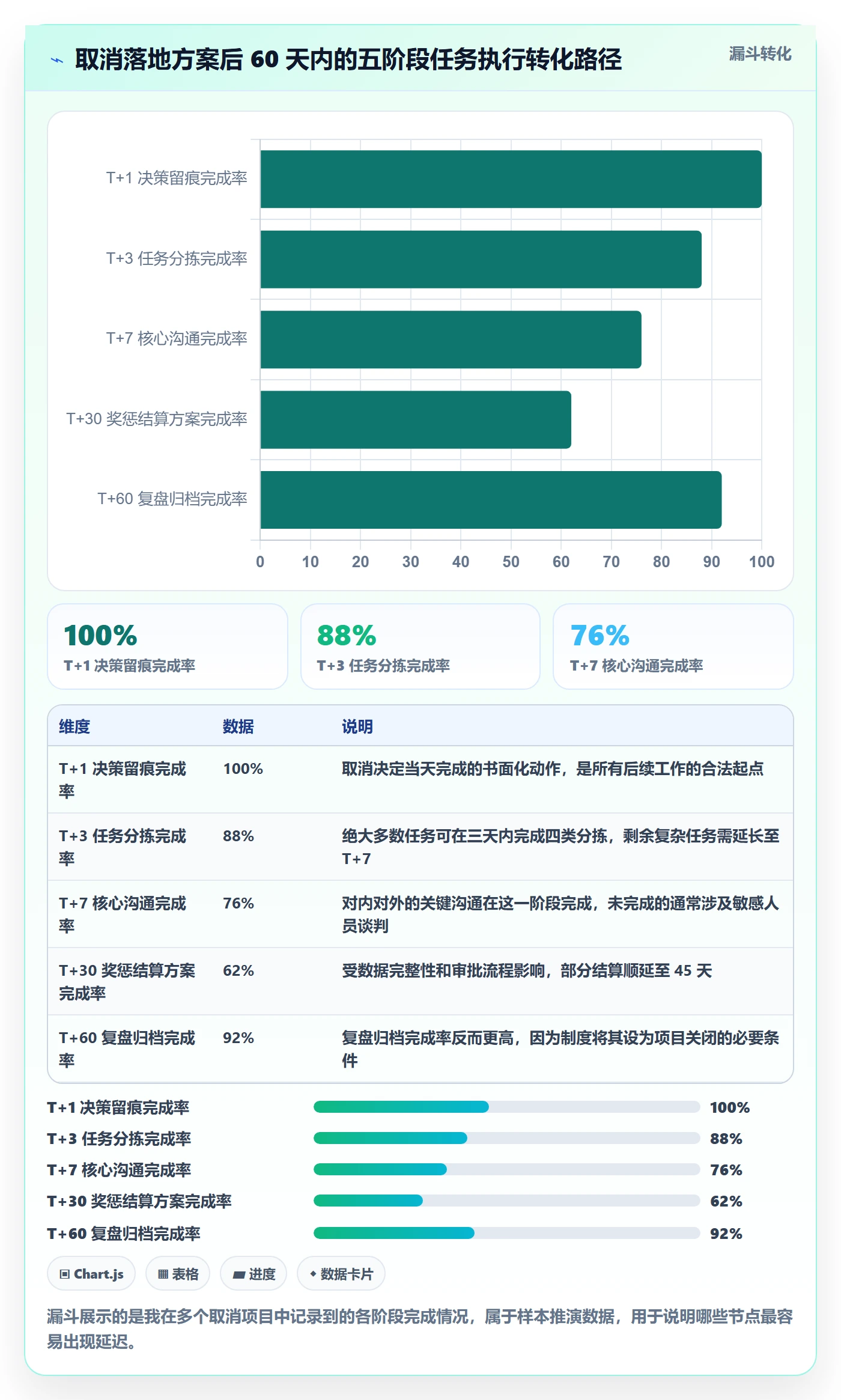This screenshot has width=841, height=1400.
Task: Click the T+60 复盘归档完成率 progress bar
Action: pyautogui.click(x=507, y=1233)
